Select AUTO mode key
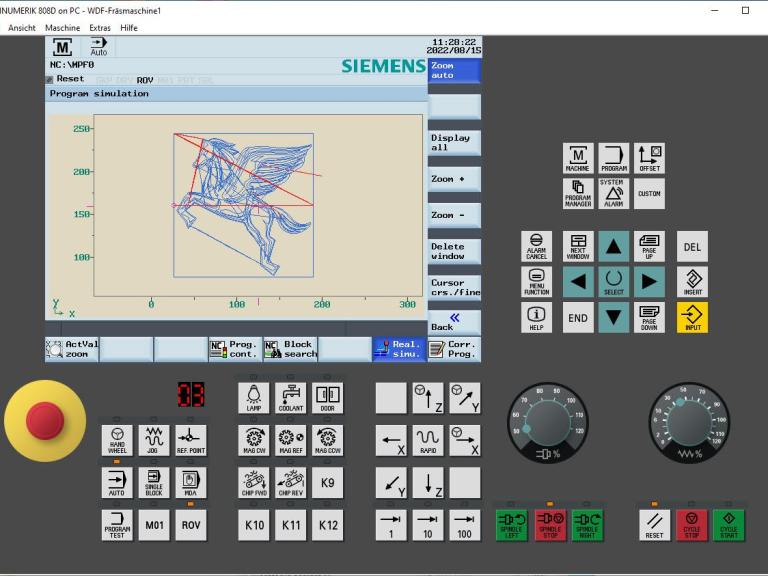This screenshot has height=576, width=768. [117, 482]
